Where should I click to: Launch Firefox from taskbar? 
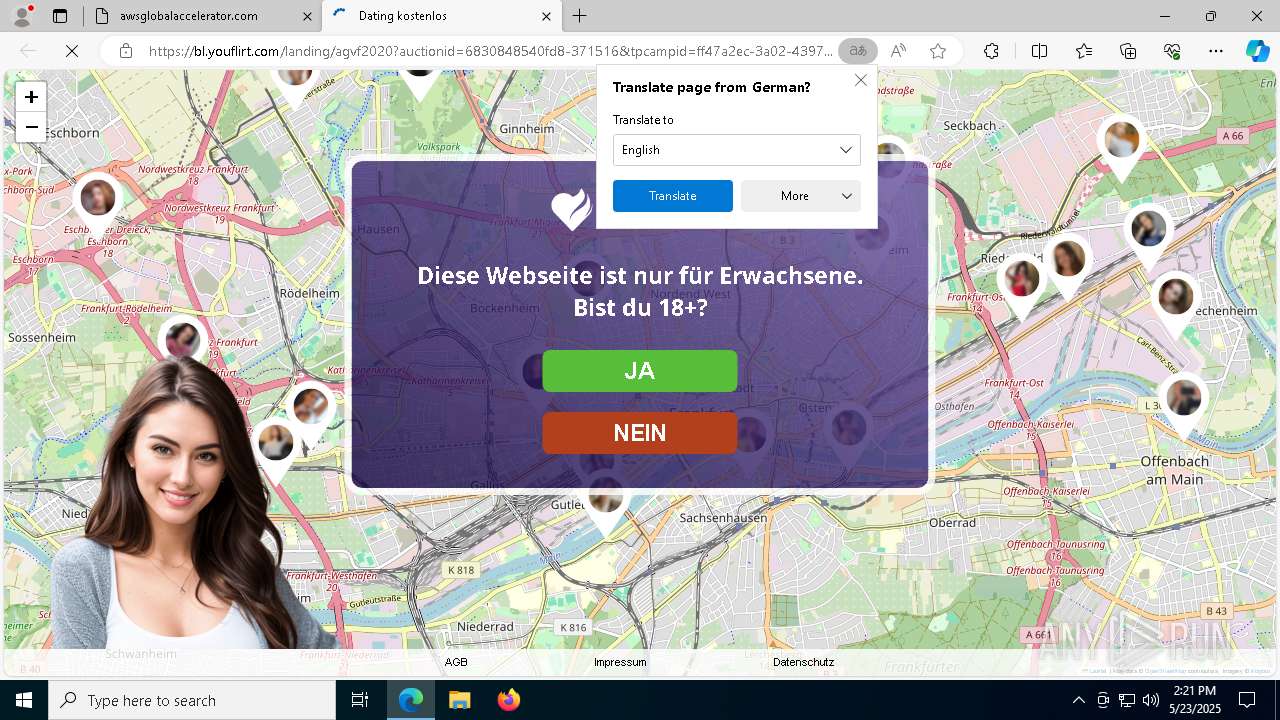pos(508,700)
